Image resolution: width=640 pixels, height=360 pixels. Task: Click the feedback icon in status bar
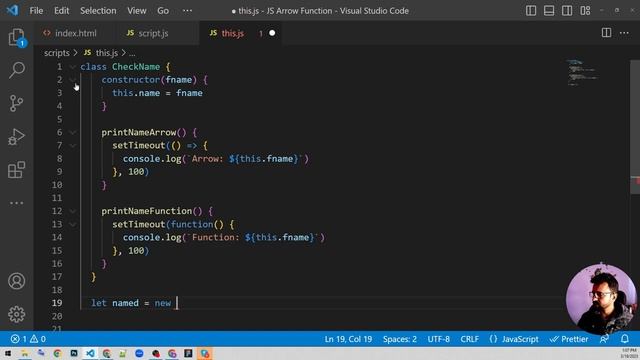coord(604,339)
